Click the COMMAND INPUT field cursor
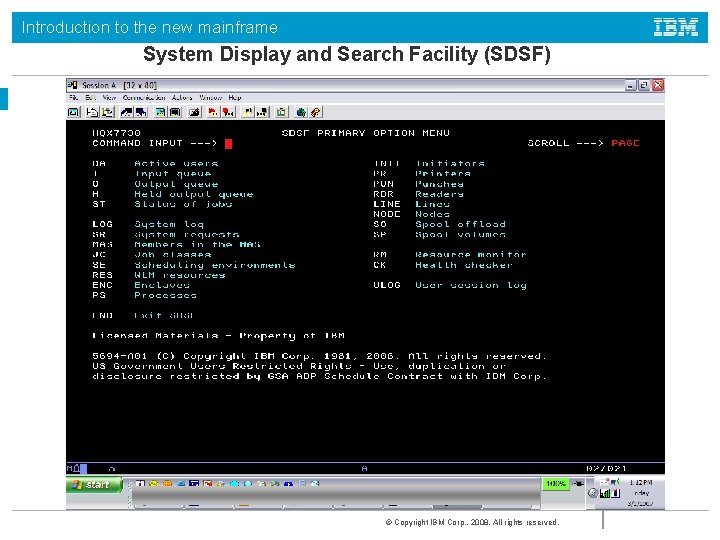The image size is (720, 540). pos(228,144)
